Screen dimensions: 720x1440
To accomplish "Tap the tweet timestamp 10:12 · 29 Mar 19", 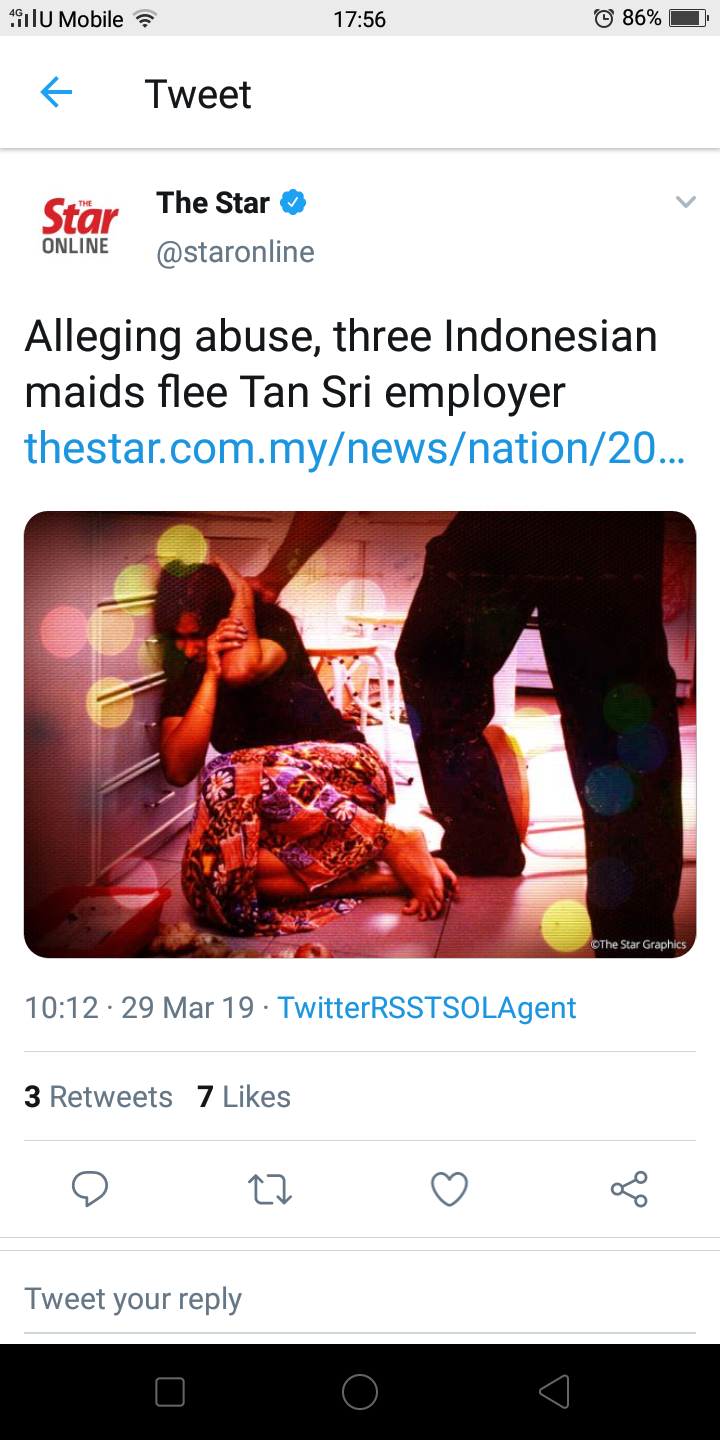I will (x=139, y=1007).
